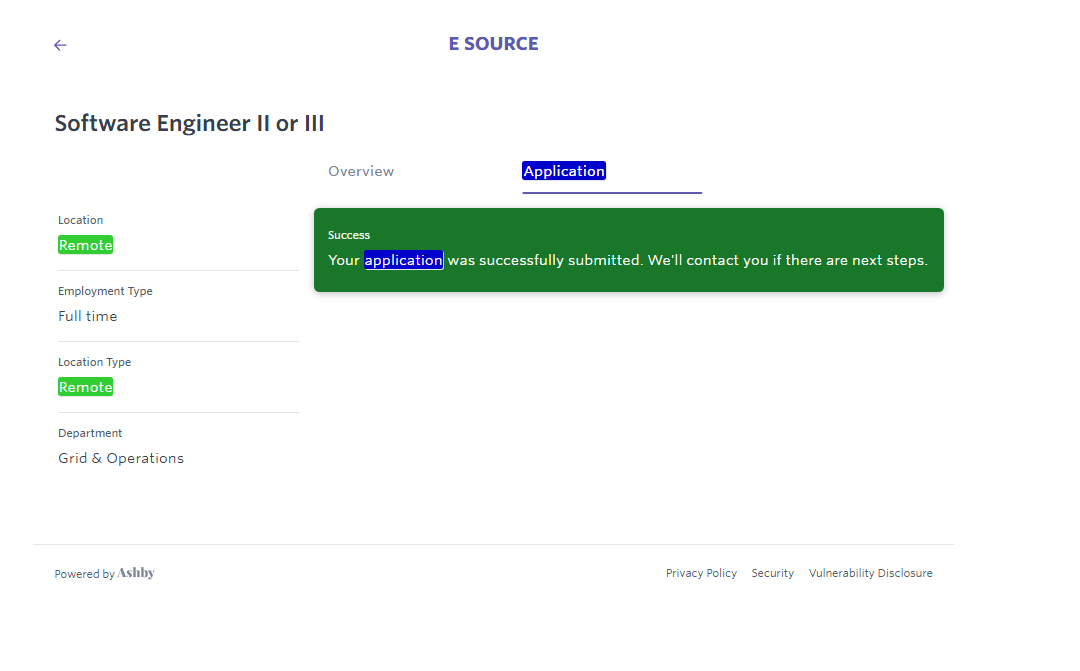Open the Vulnerability Disclosure link
1080x671 pixels.
[x=870, y=573]
